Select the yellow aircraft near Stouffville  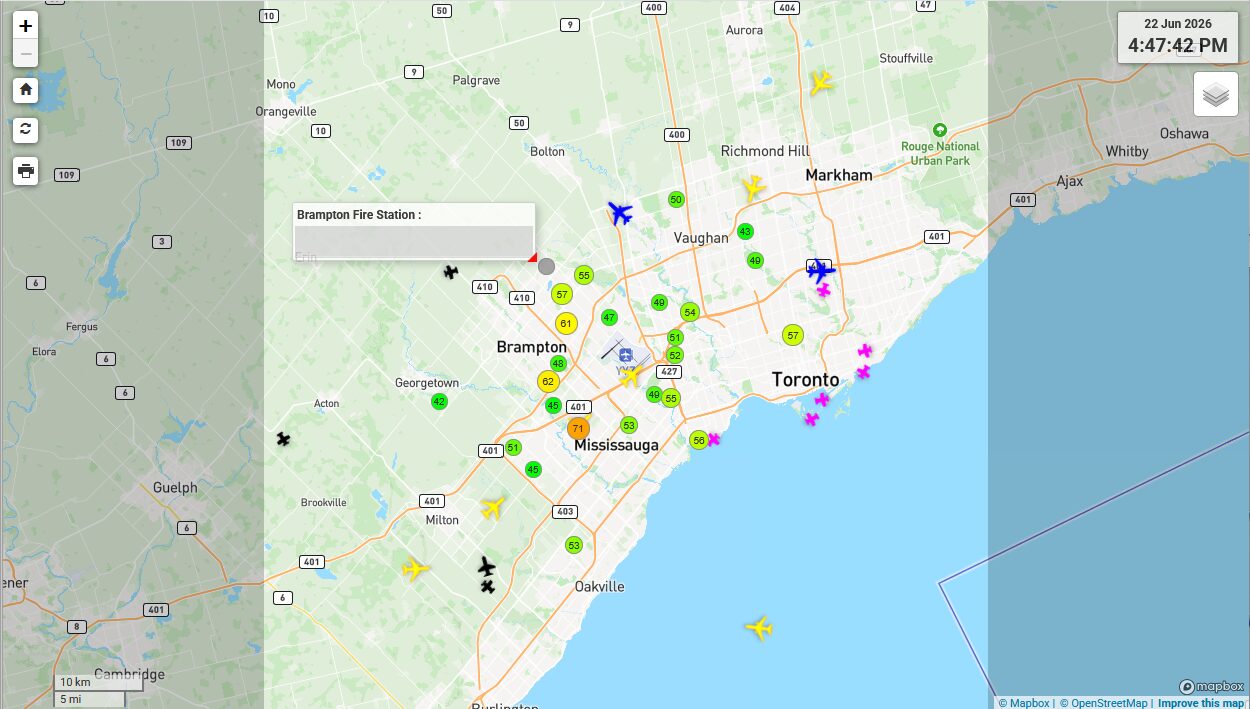click(x=821, y=82)
